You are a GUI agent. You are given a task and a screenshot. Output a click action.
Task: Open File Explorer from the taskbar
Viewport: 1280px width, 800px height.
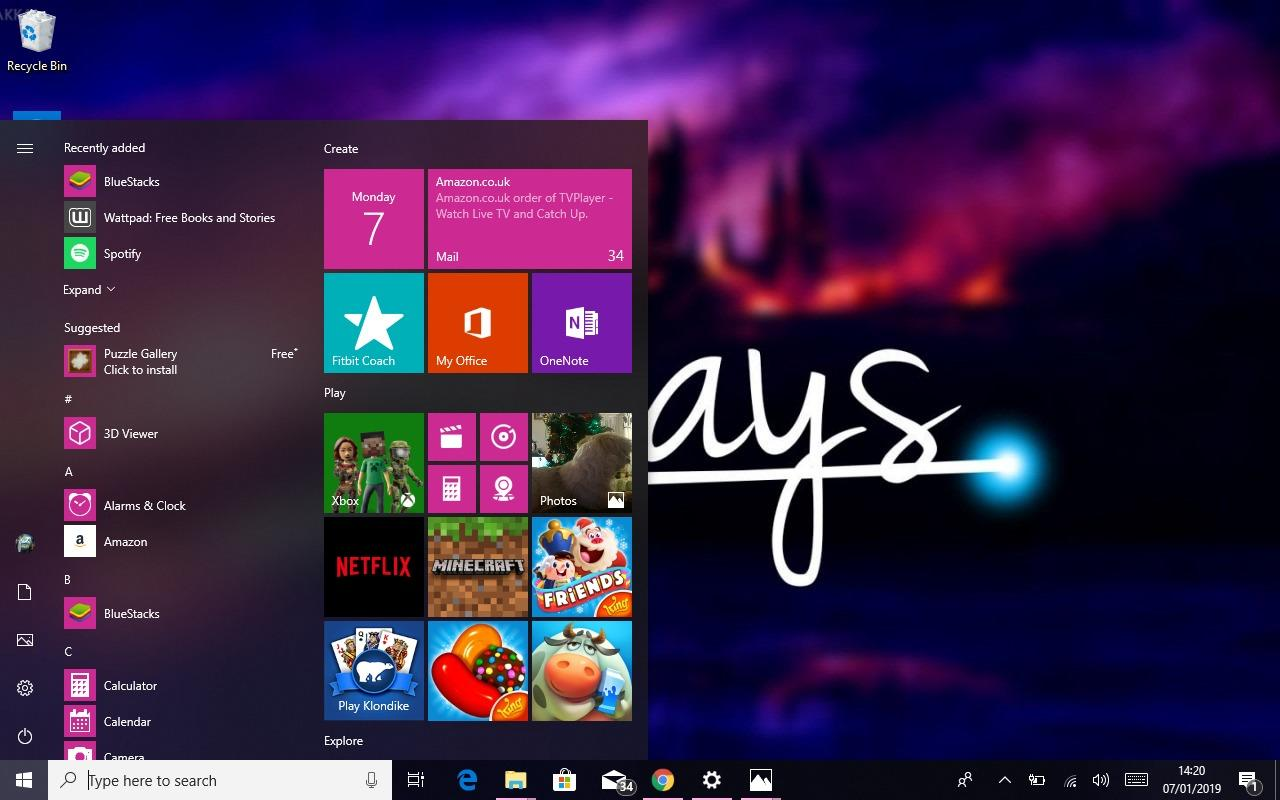click(x=515, y=780)
